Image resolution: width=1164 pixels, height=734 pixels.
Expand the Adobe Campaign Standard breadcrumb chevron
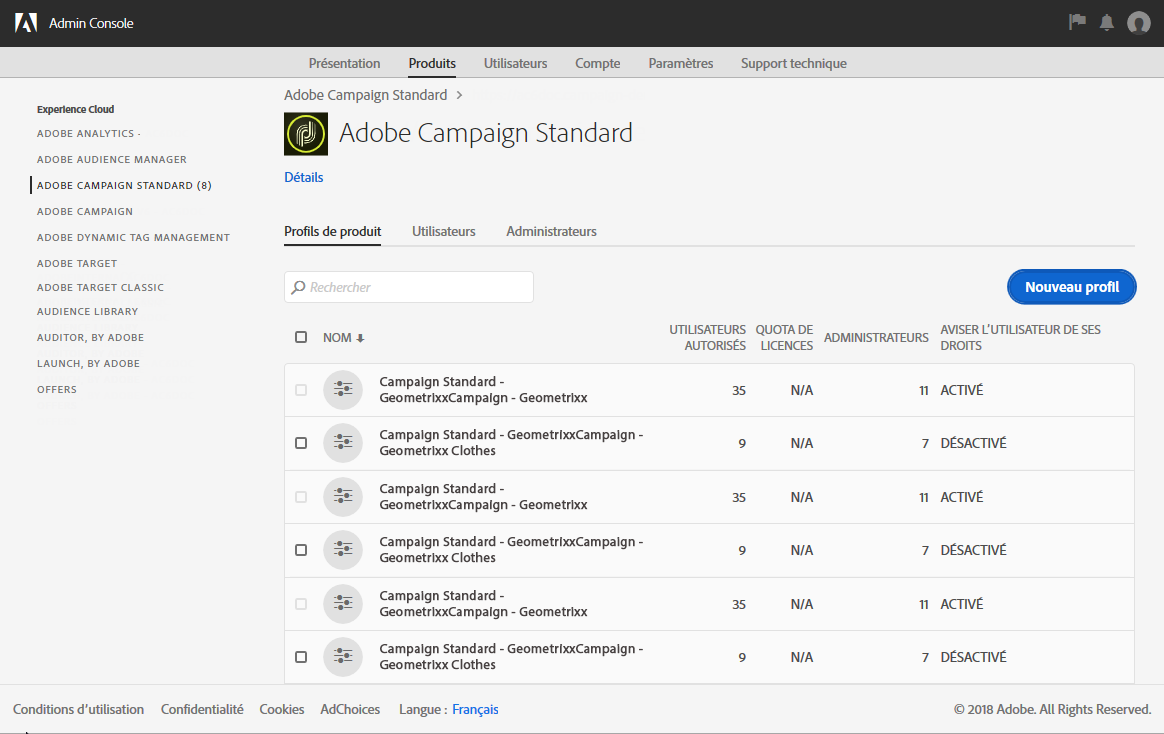point(459,95)
